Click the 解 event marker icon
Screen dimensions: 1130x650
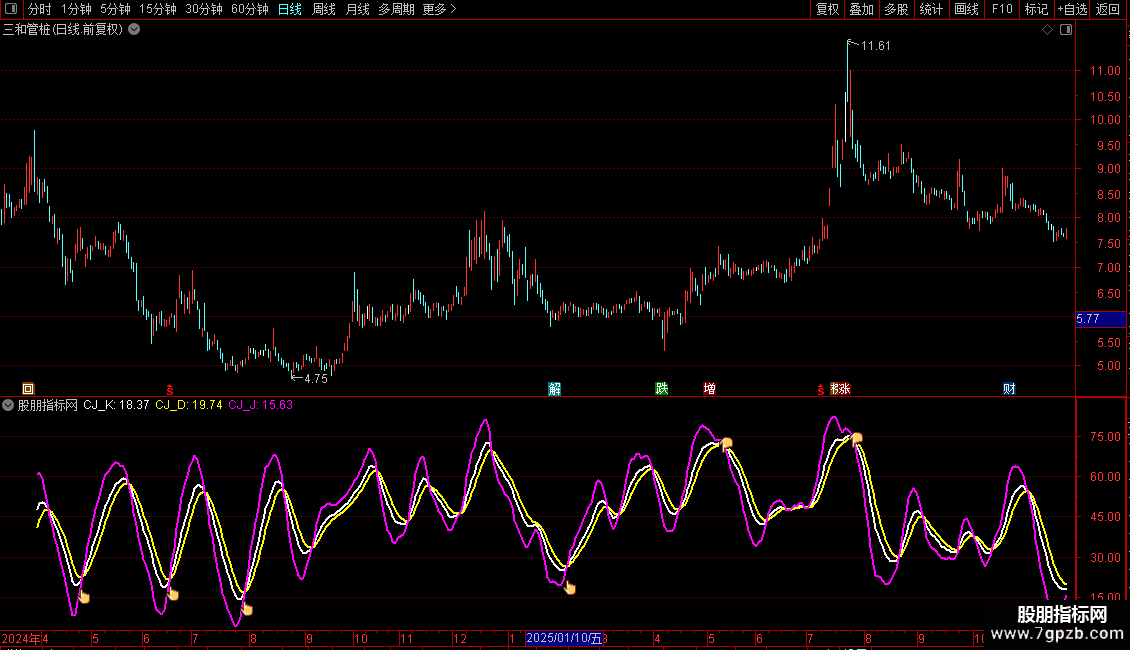(x=554, y=389)
